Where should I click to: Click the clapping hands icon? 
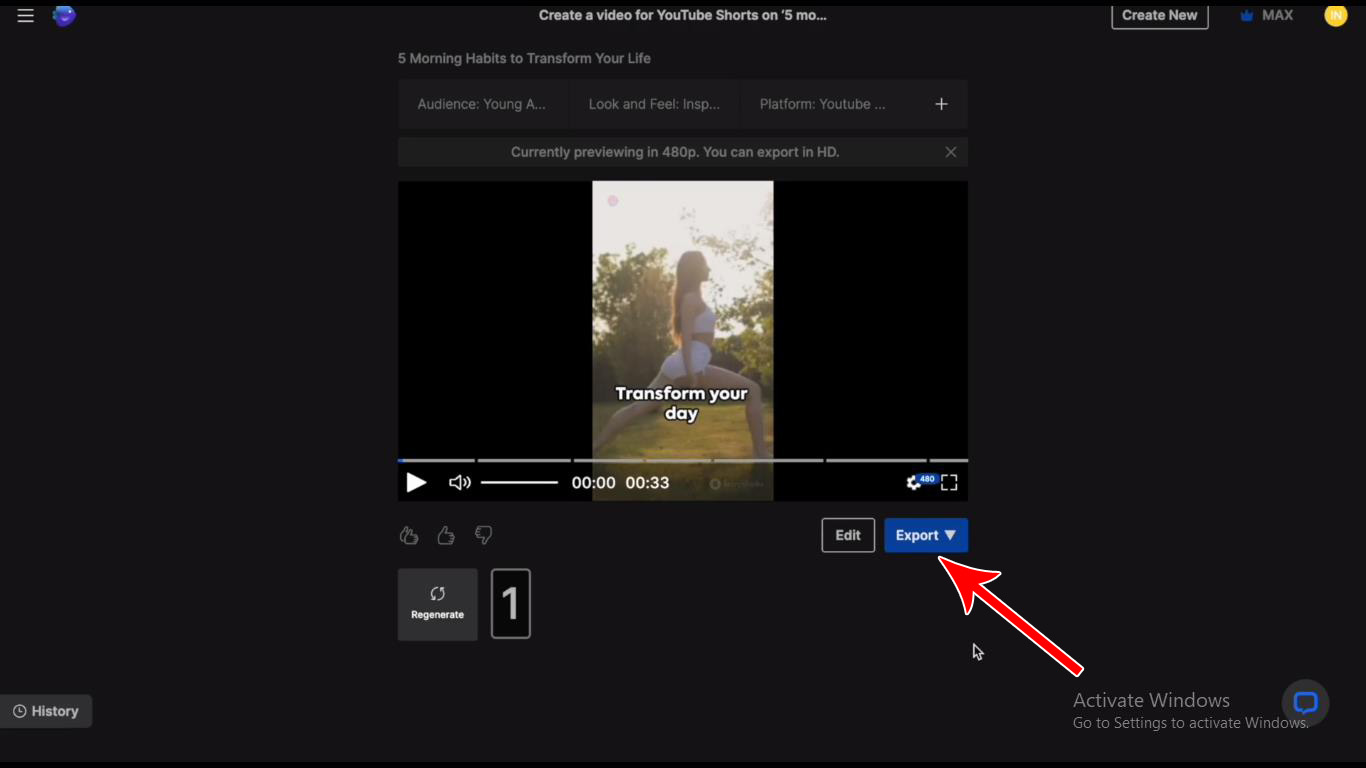click(x=409, y=536)
